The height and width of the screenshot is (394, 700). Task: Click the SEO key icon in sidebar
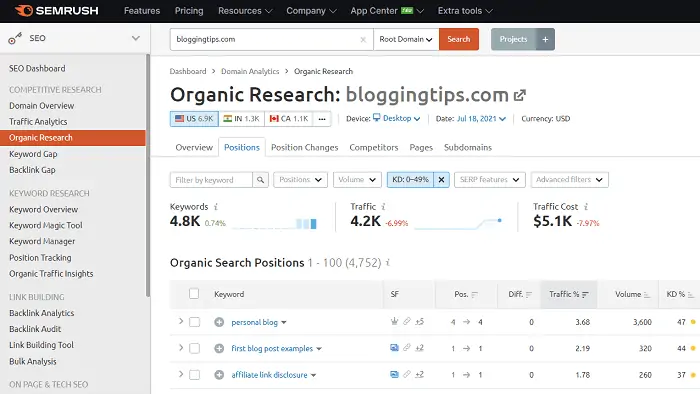[15, 39]
